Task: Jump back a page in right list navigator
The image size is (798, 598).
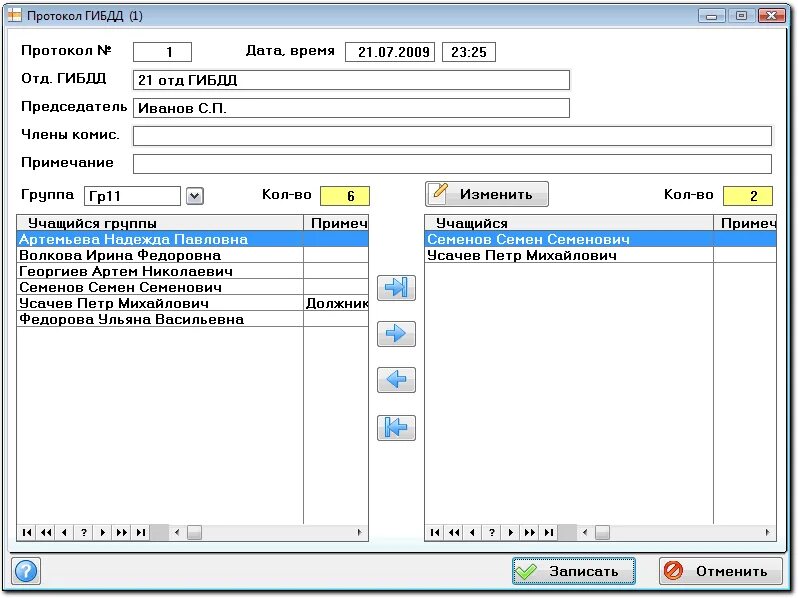Action: point(453,532)
